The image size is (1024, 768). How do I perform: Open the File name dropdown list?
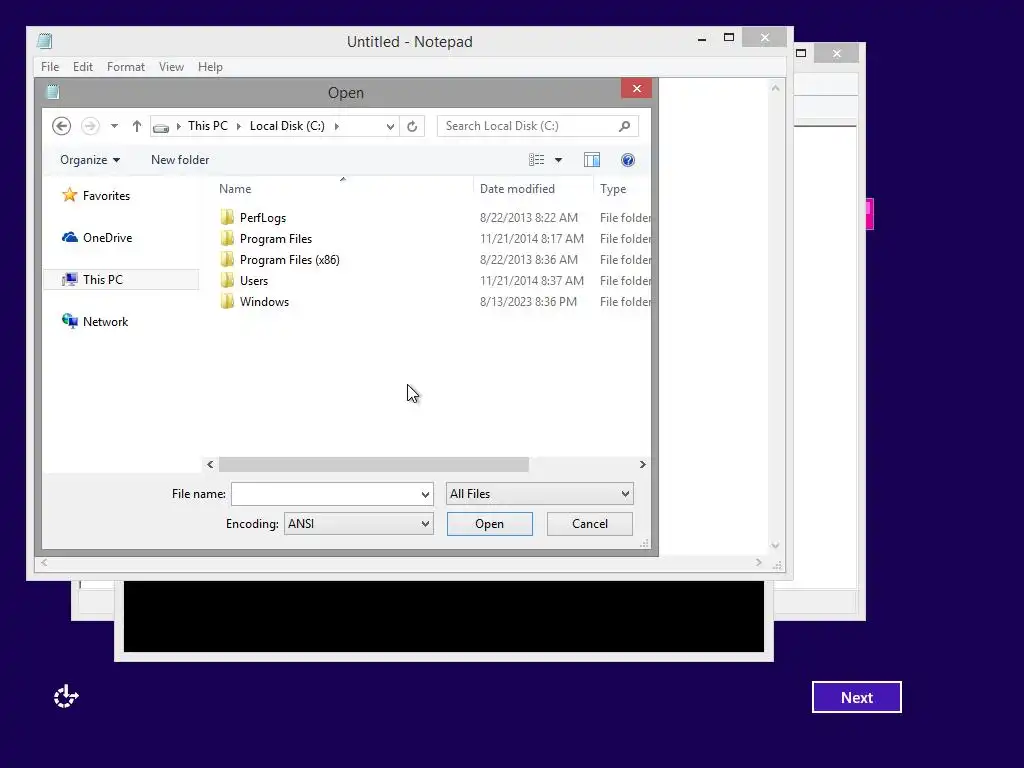[425, 494]
